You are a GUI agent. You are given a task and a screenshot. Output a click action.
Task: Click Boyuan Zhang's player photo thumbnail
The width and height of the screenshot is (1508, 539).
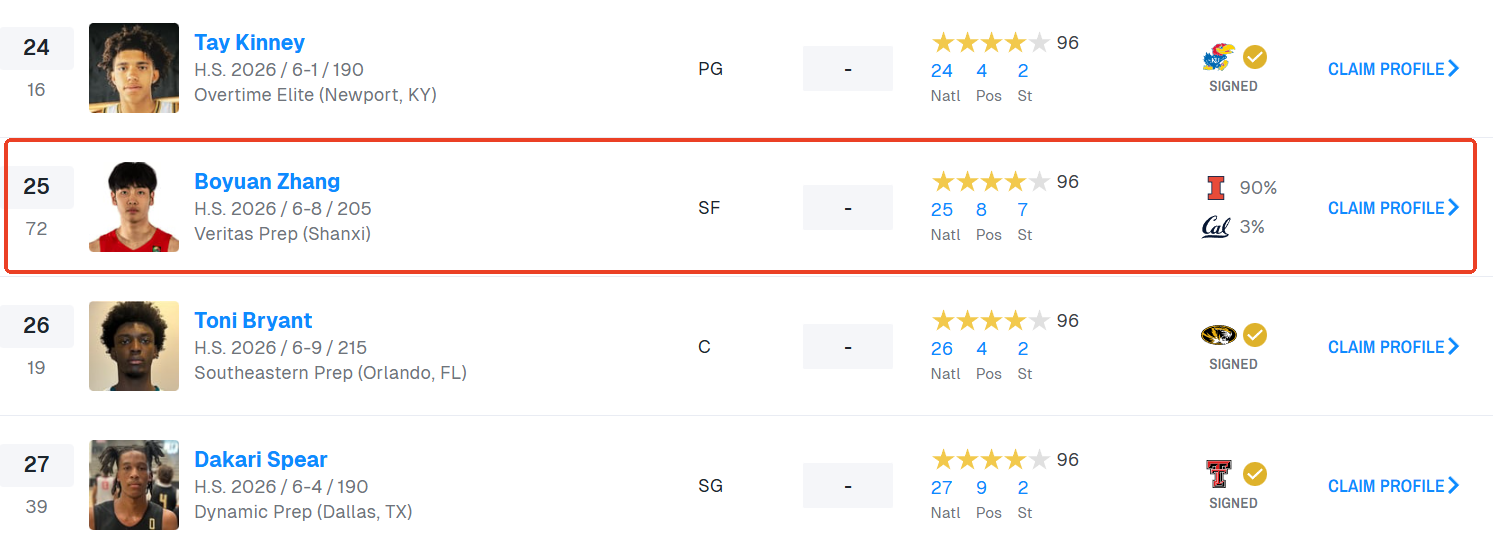(x=134, y=207)
